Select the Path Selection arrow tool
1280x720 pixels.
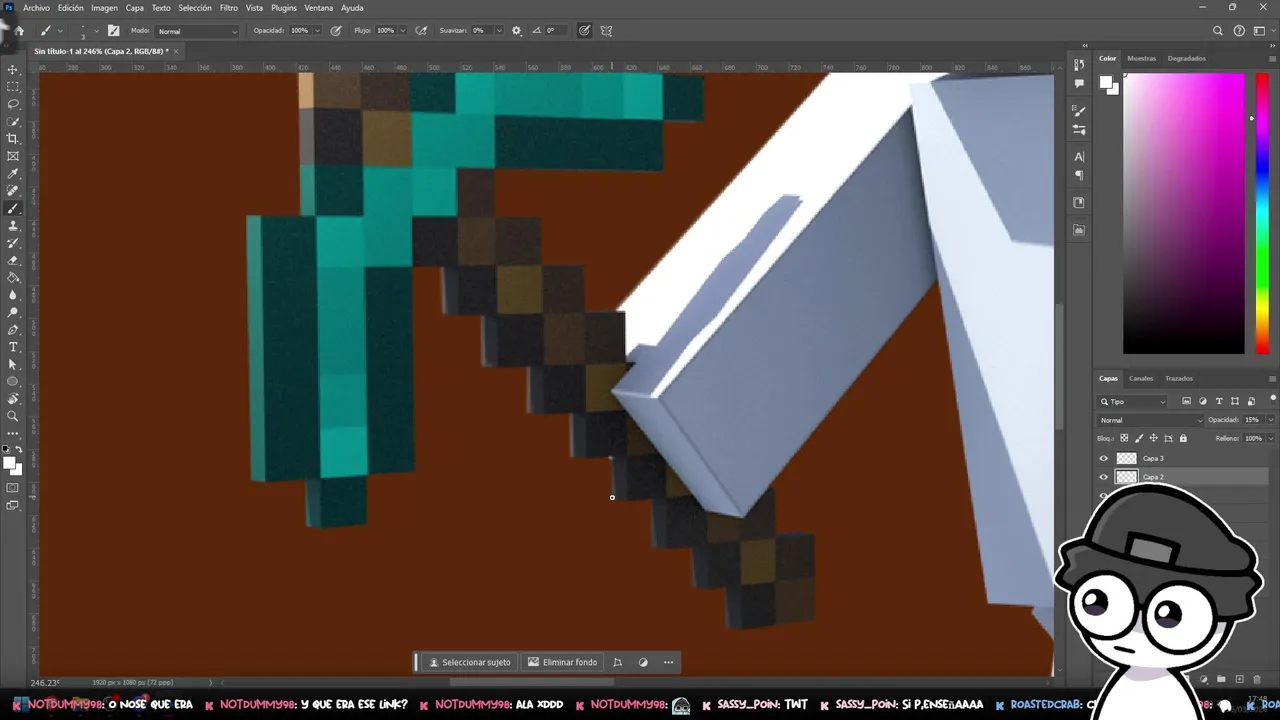point(13,364)
